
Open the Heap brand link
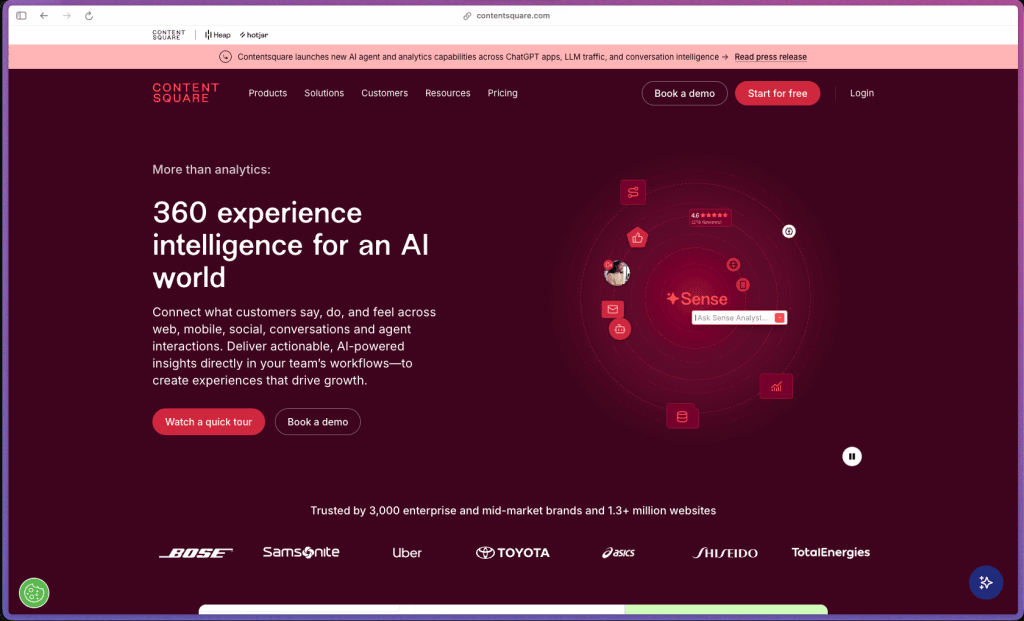coord(217,35)
